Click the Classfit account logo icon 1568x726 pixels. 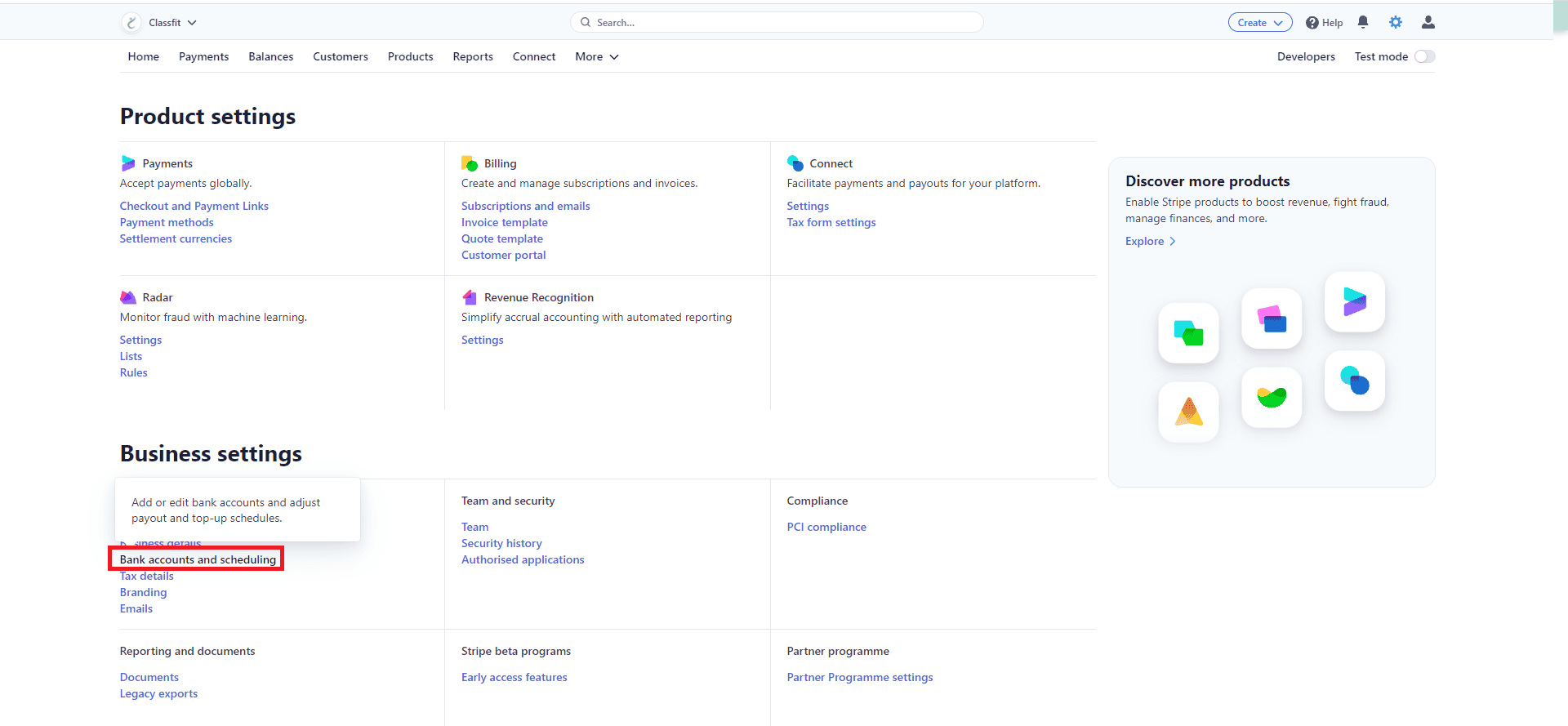pyautogui.click(x=131, y=23)
